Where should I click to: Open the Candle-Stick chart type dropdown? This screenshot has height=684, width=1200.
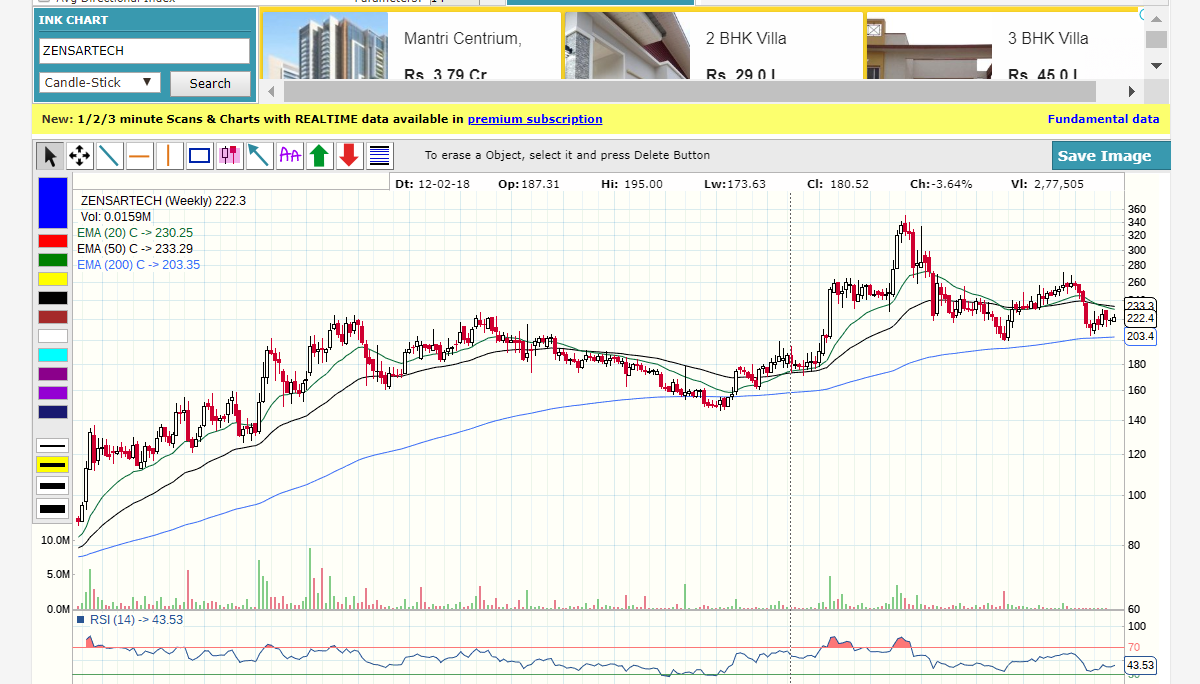[x=100, y=83]
